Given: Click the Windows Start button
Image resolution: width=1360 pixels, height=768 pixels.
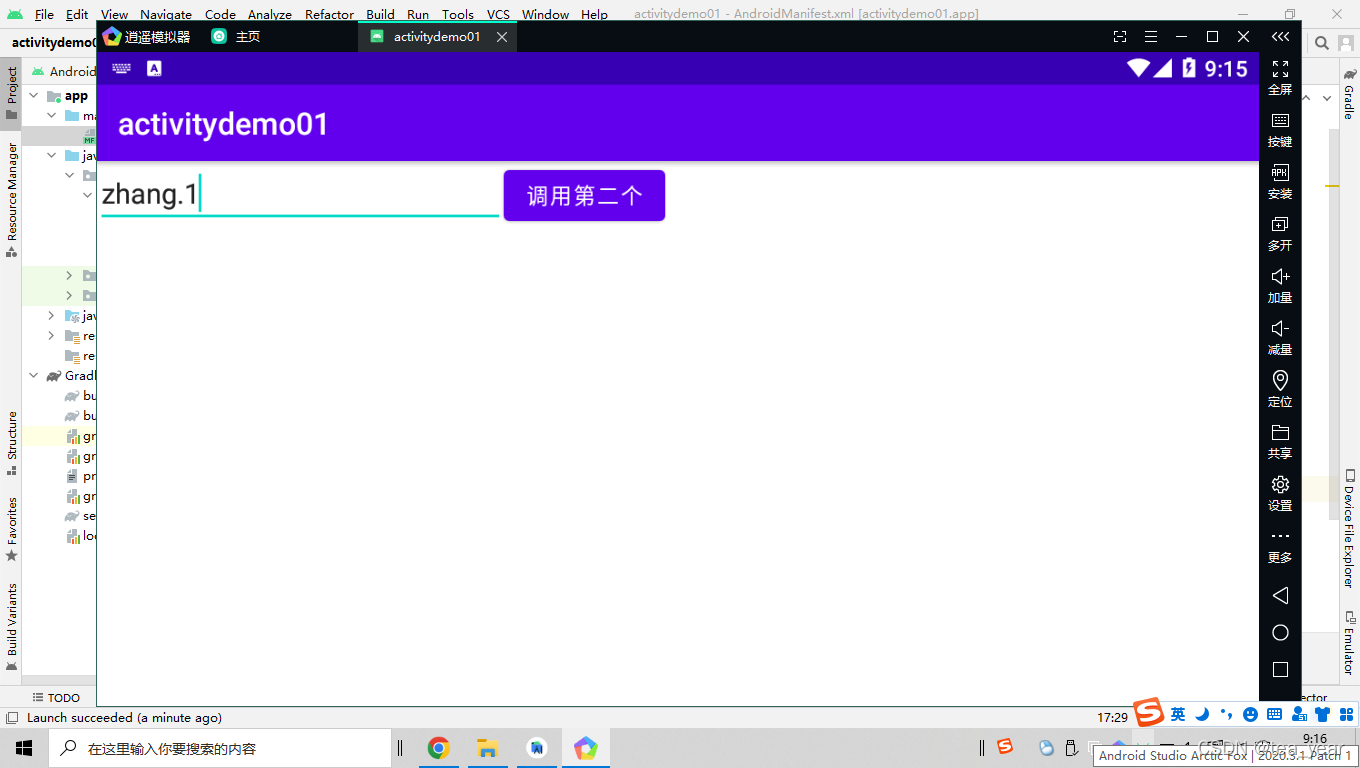Looking at the screenshot, I should click(24, 748).
